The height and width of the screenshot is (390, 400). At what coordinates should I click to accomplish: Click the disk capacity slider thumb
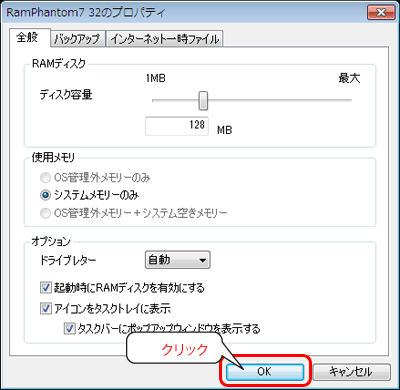point(203,100)
